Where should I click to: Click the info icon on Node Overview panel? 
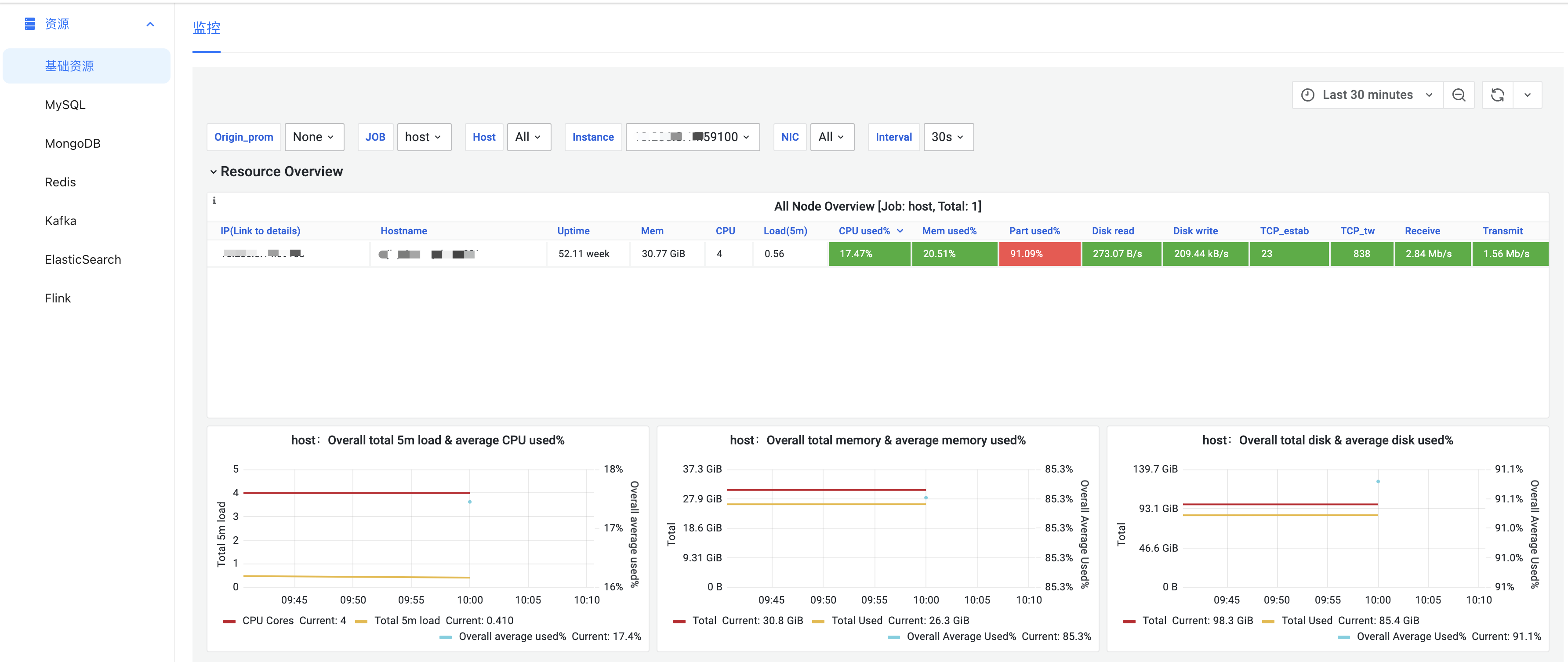[x=214, y=200]
